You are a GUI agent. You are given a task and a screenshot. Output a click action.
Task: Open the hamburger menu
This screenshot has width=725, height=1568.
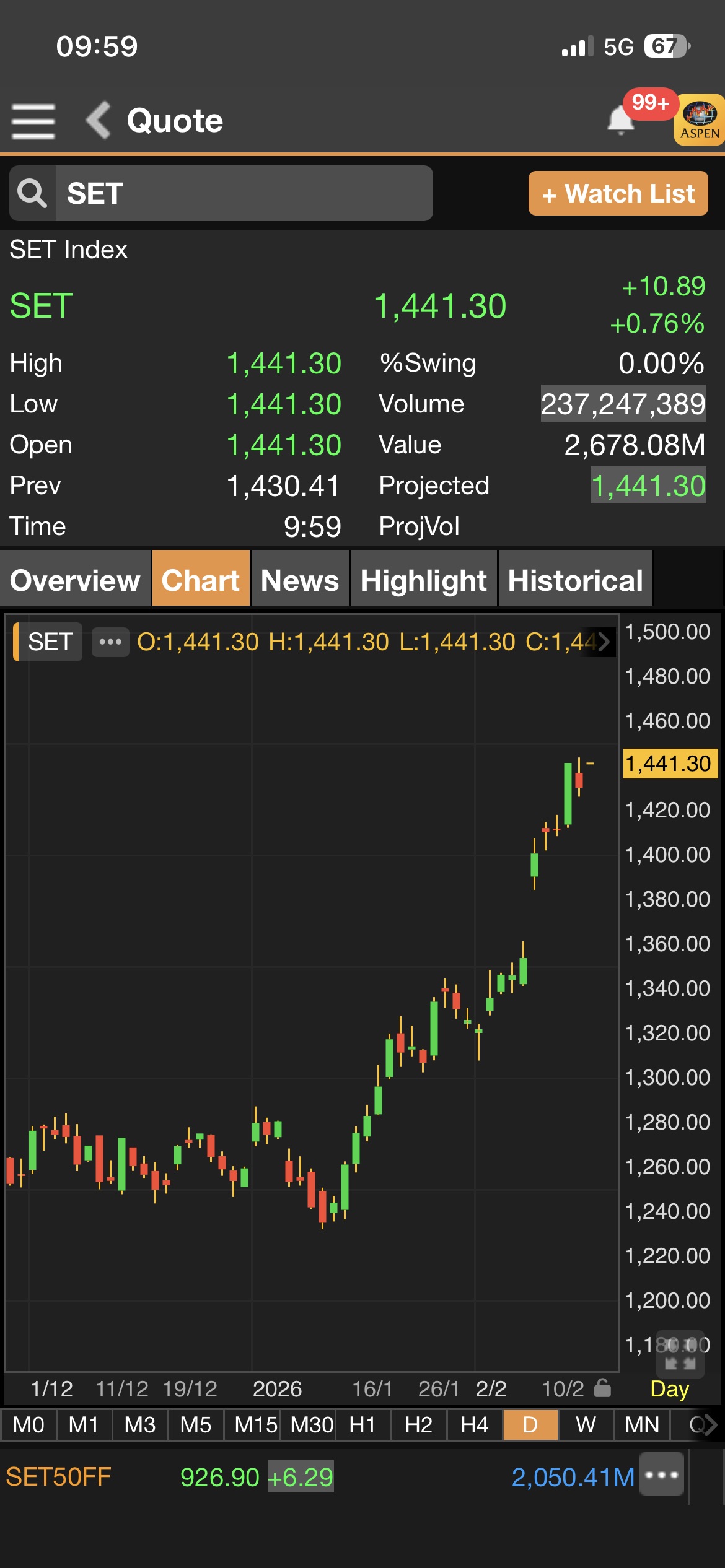tap(33, 121)
